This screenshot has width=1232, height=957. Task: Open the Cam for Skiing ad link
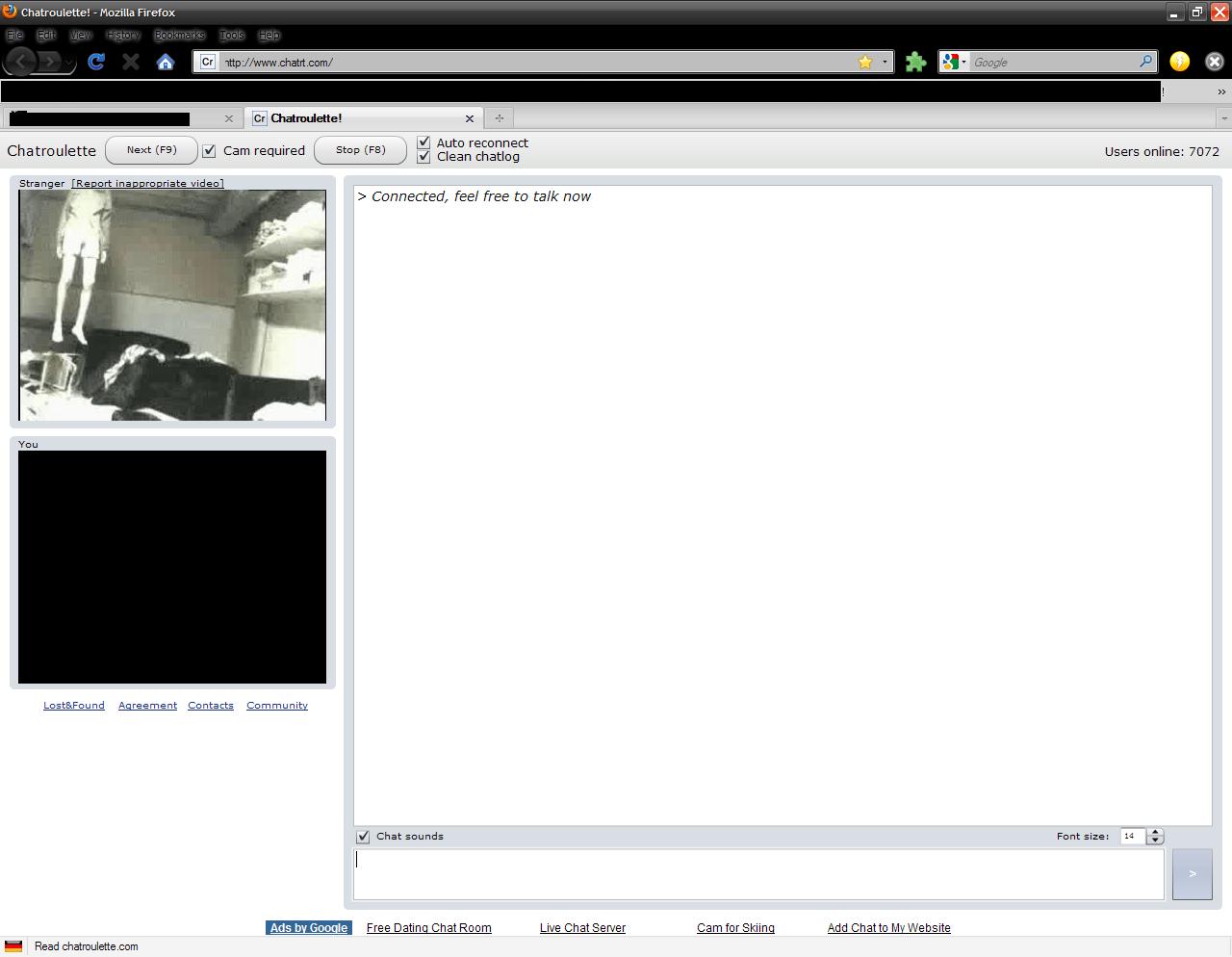(735, 928)
